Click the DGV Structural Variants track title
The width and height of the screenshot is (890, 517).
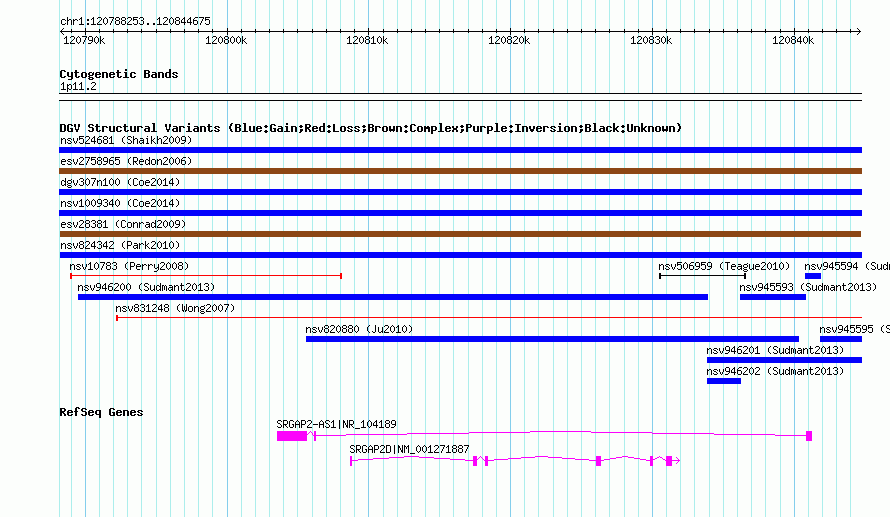[x=371, y=128]
